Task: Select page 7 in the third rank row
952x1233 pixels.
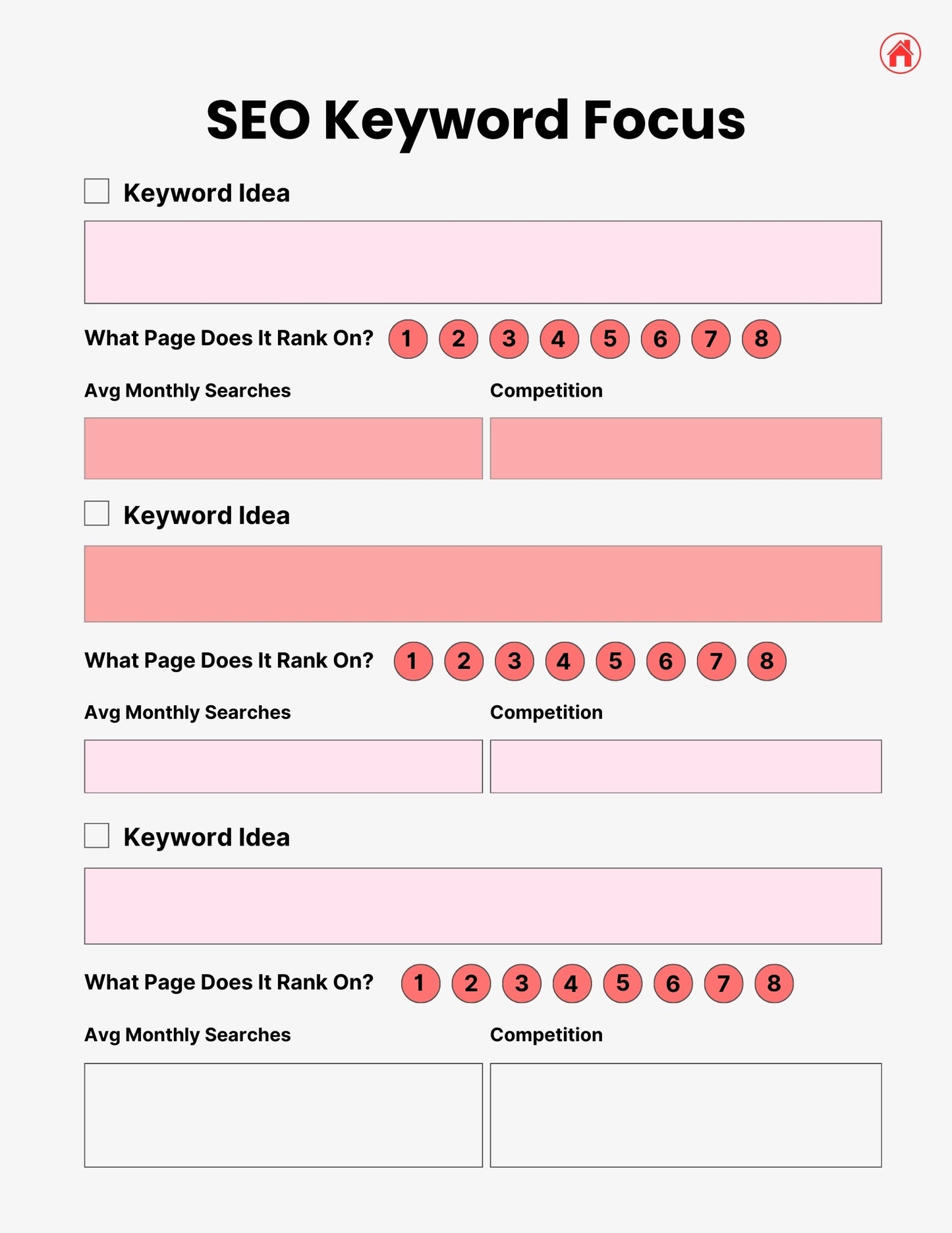Action: [723, 983]
